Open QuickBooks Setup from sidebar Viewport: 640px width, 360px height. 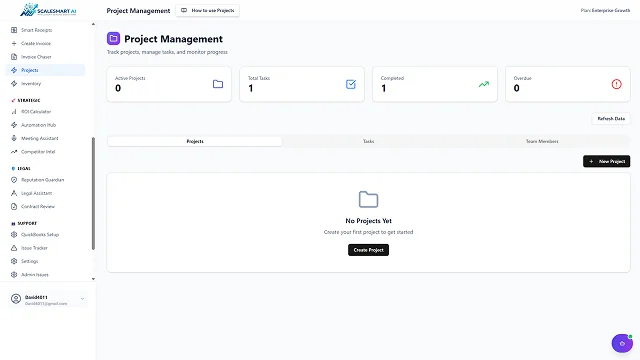(45, 235)
